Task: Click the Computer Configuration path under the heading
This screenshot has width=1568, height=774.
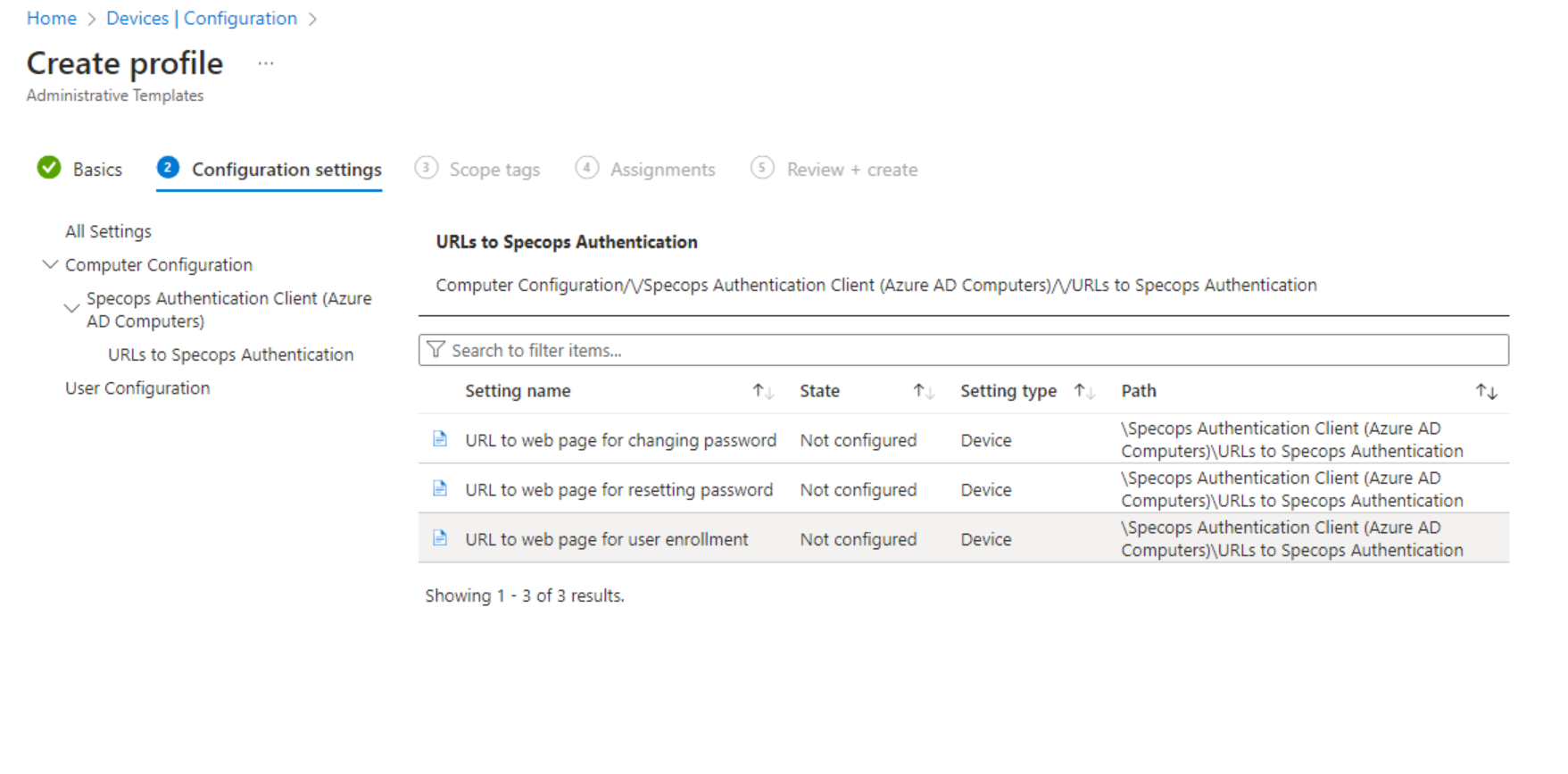Action: point(876,285)
